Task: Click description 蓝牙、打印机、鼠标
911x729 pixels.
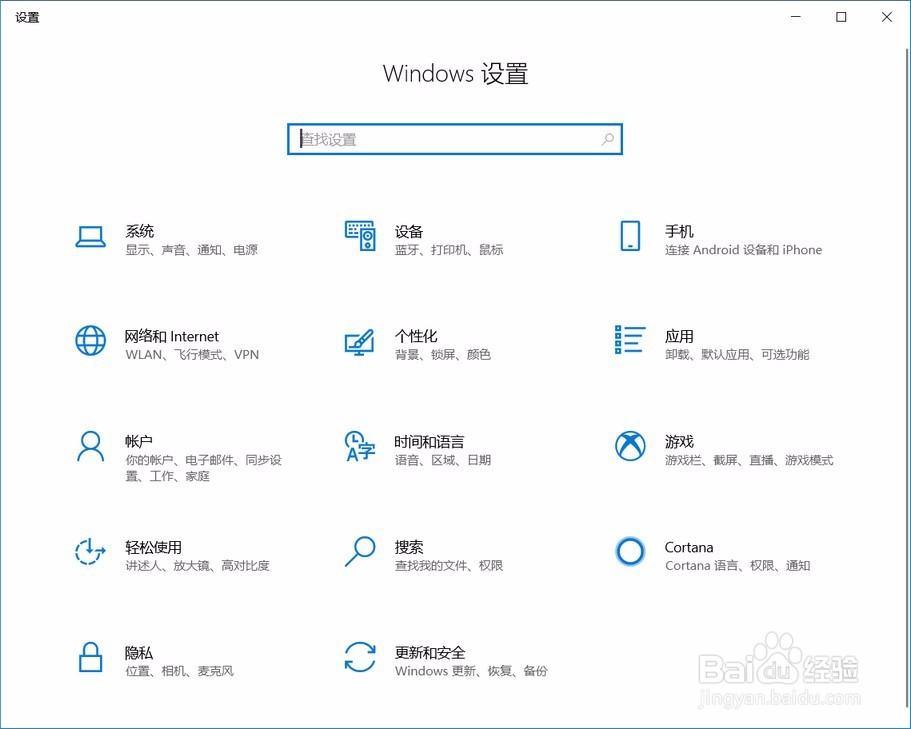Action: (449, 250)
